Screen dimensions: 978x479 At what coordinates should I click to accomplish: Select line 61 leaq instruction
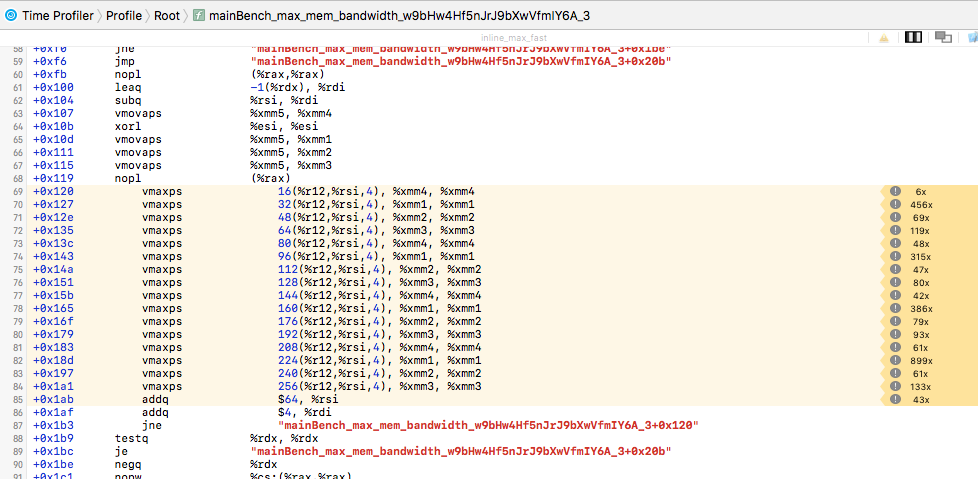tap(128, 88)
